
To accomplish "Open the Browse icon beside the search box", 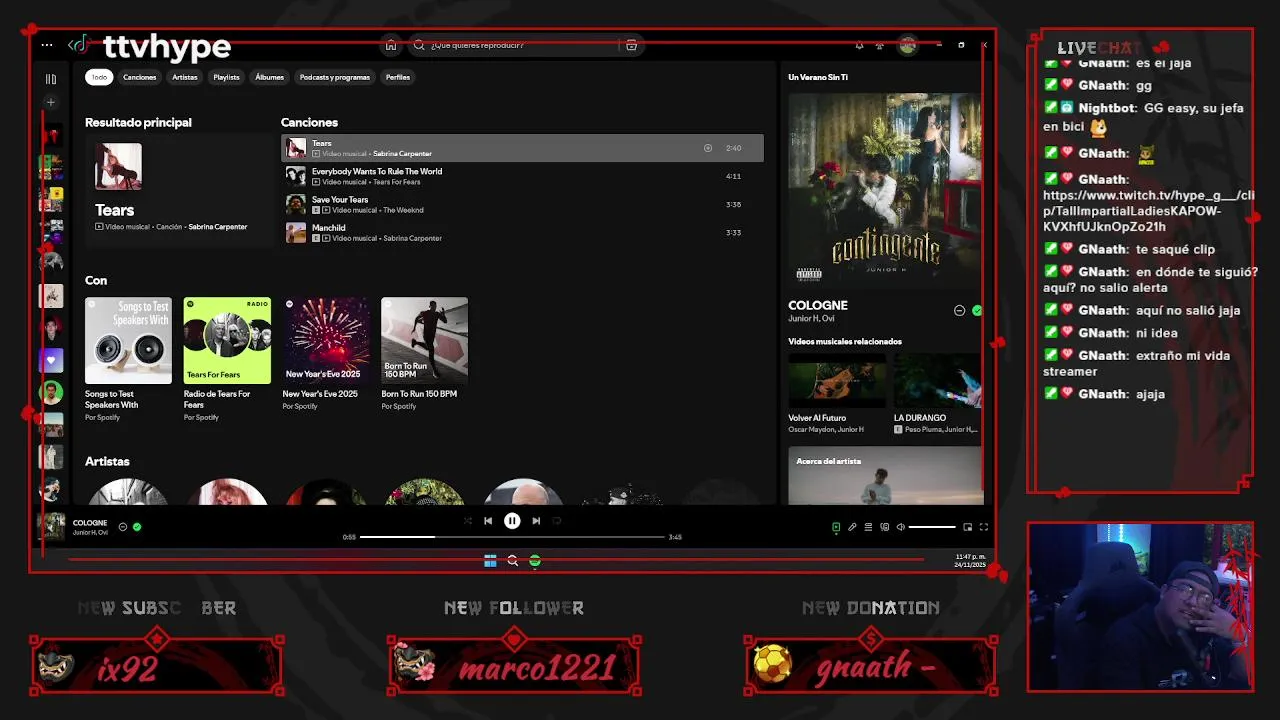I will coord(631,45).
